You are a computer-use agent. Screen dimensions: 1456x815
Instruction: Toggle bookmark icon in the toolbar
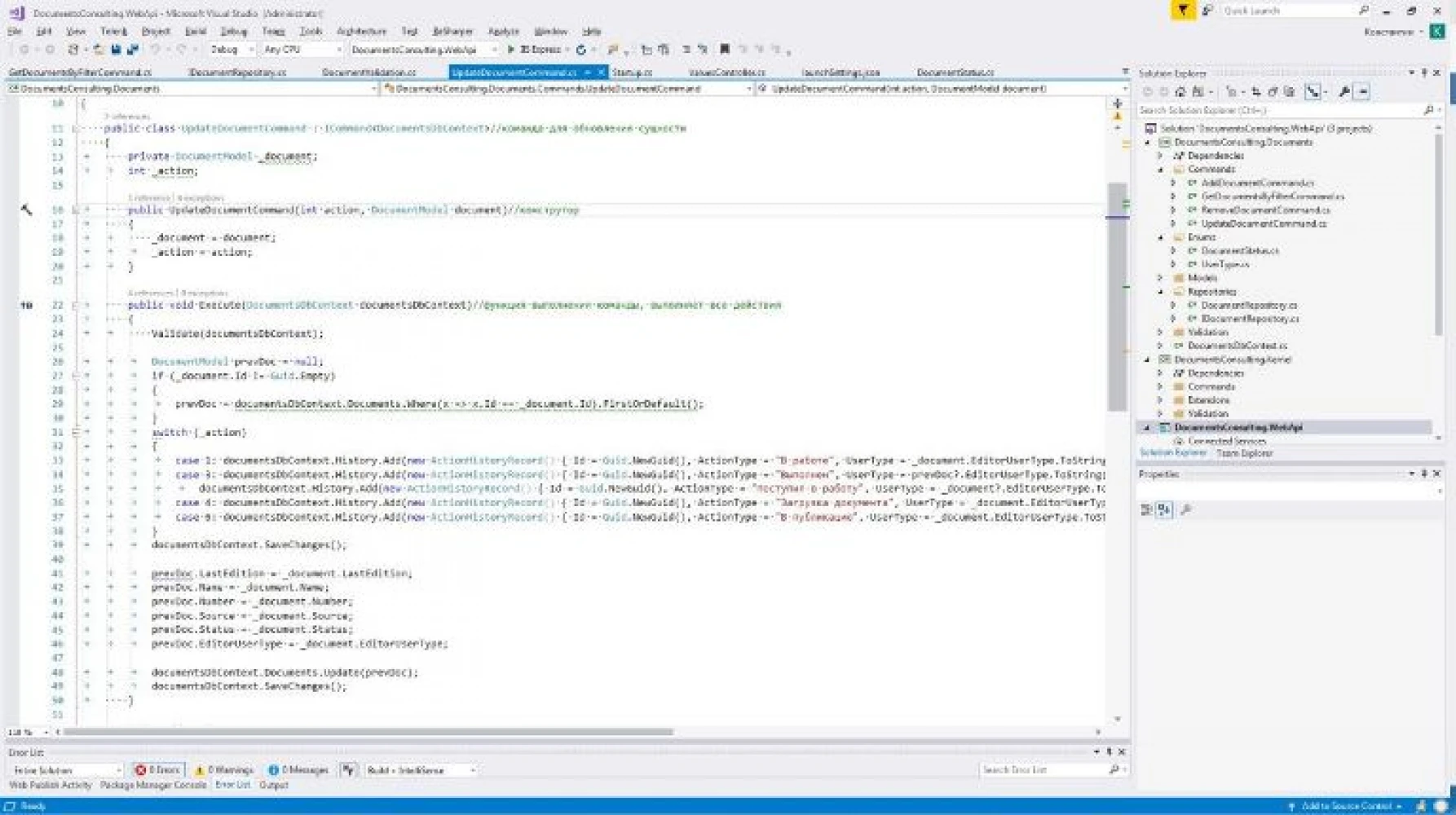[x=724, y=50]
